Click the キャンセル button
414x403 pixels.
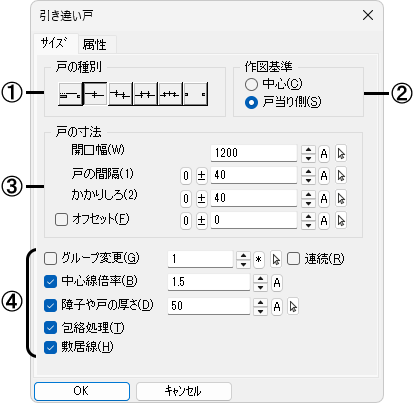pyautogui.click(x=184, y=391)
